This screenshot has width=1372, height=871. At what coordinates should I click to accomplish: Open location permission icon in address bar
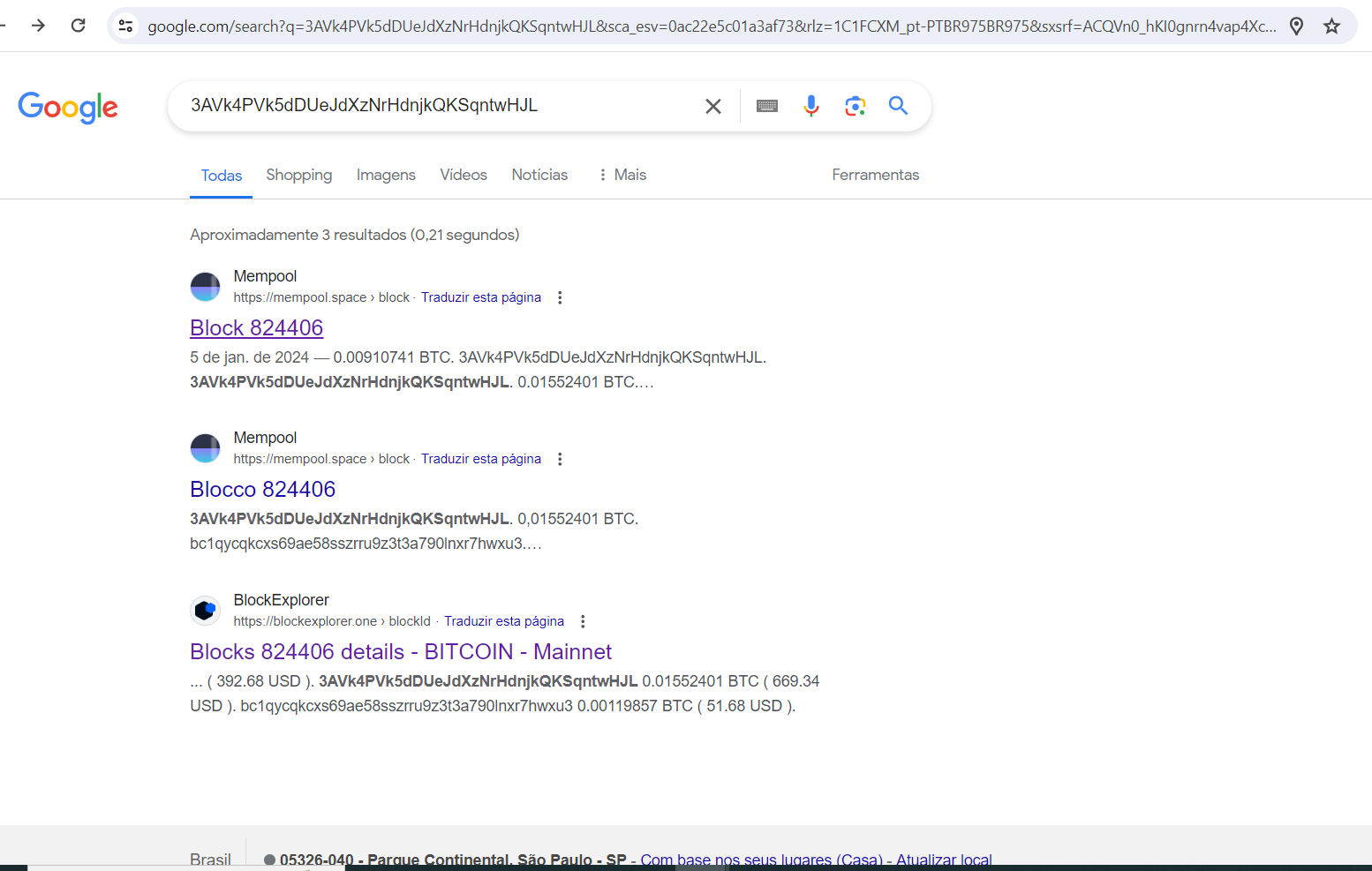pos(1296,26)
